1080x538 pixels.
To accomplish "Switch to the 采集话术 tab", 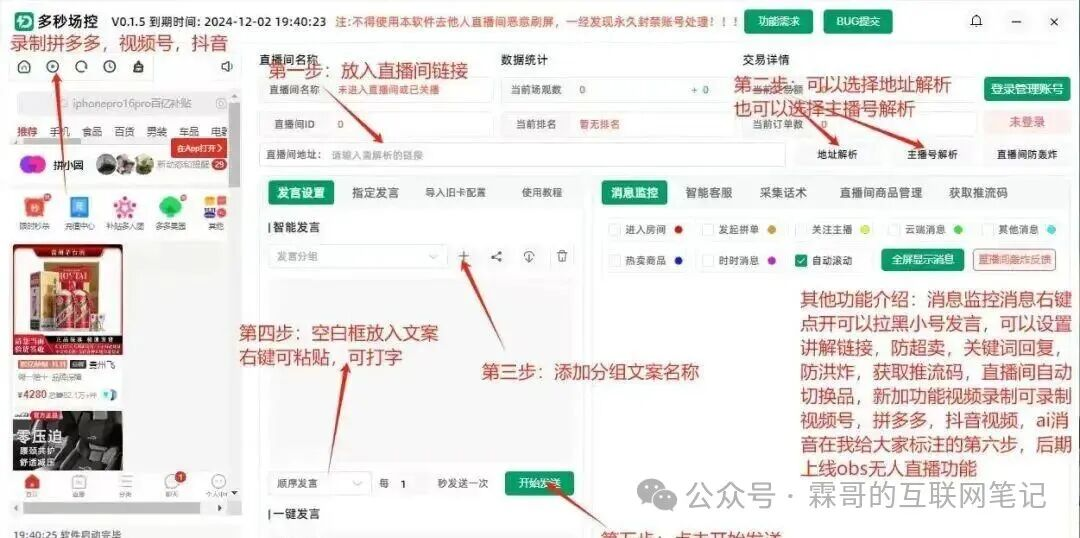I will click(783, 193).
